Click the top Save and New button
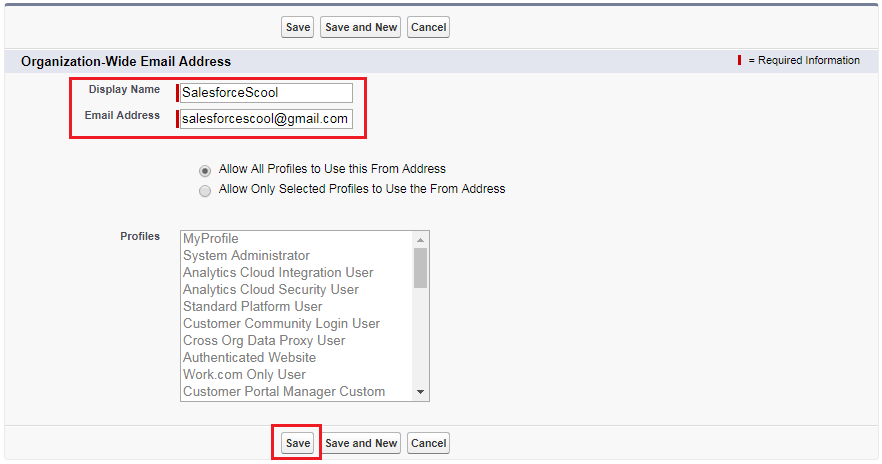 point(361,27)
